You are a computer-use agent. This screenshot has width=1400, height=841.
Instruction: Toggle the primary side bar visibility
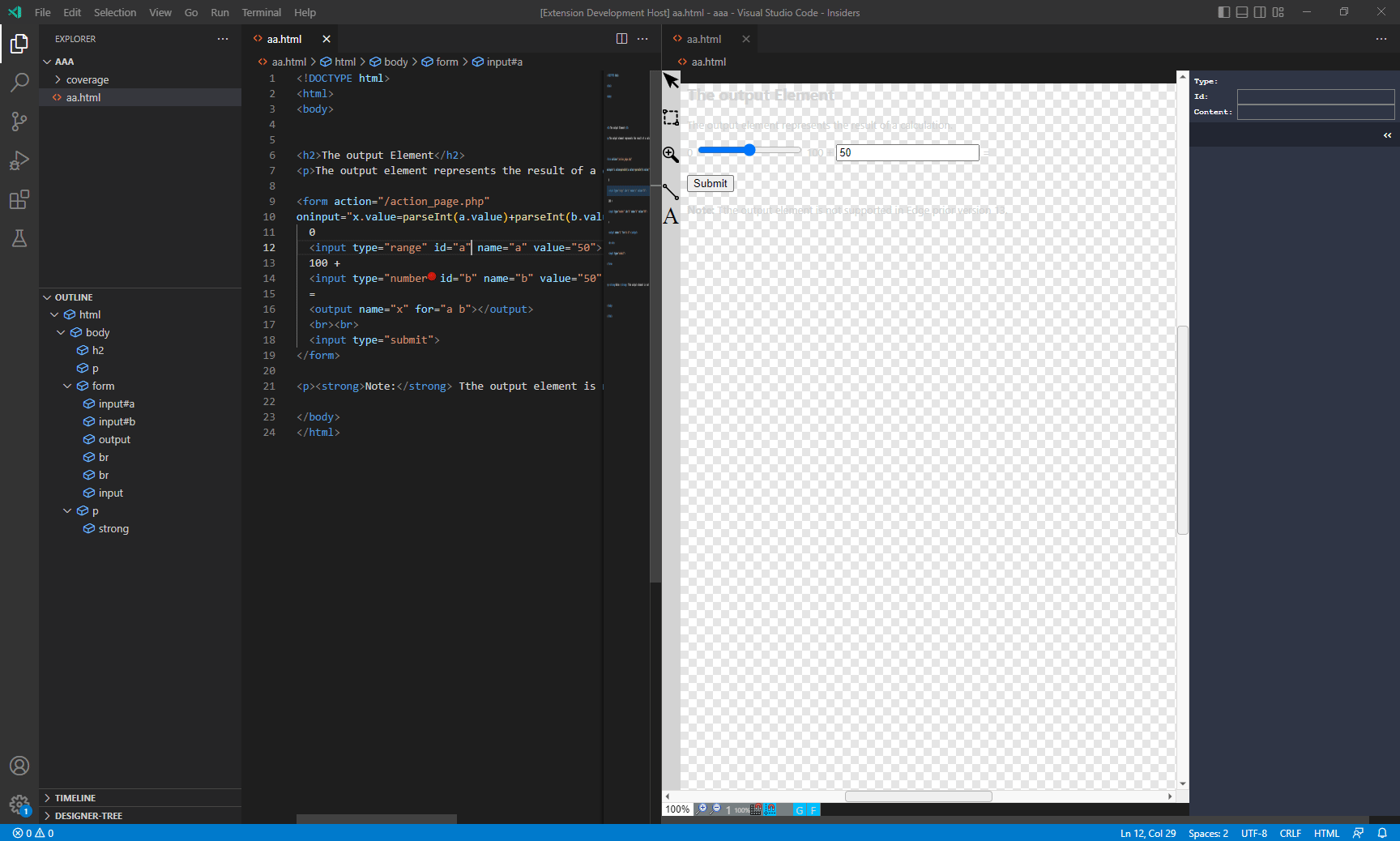tap(1224, 12)
